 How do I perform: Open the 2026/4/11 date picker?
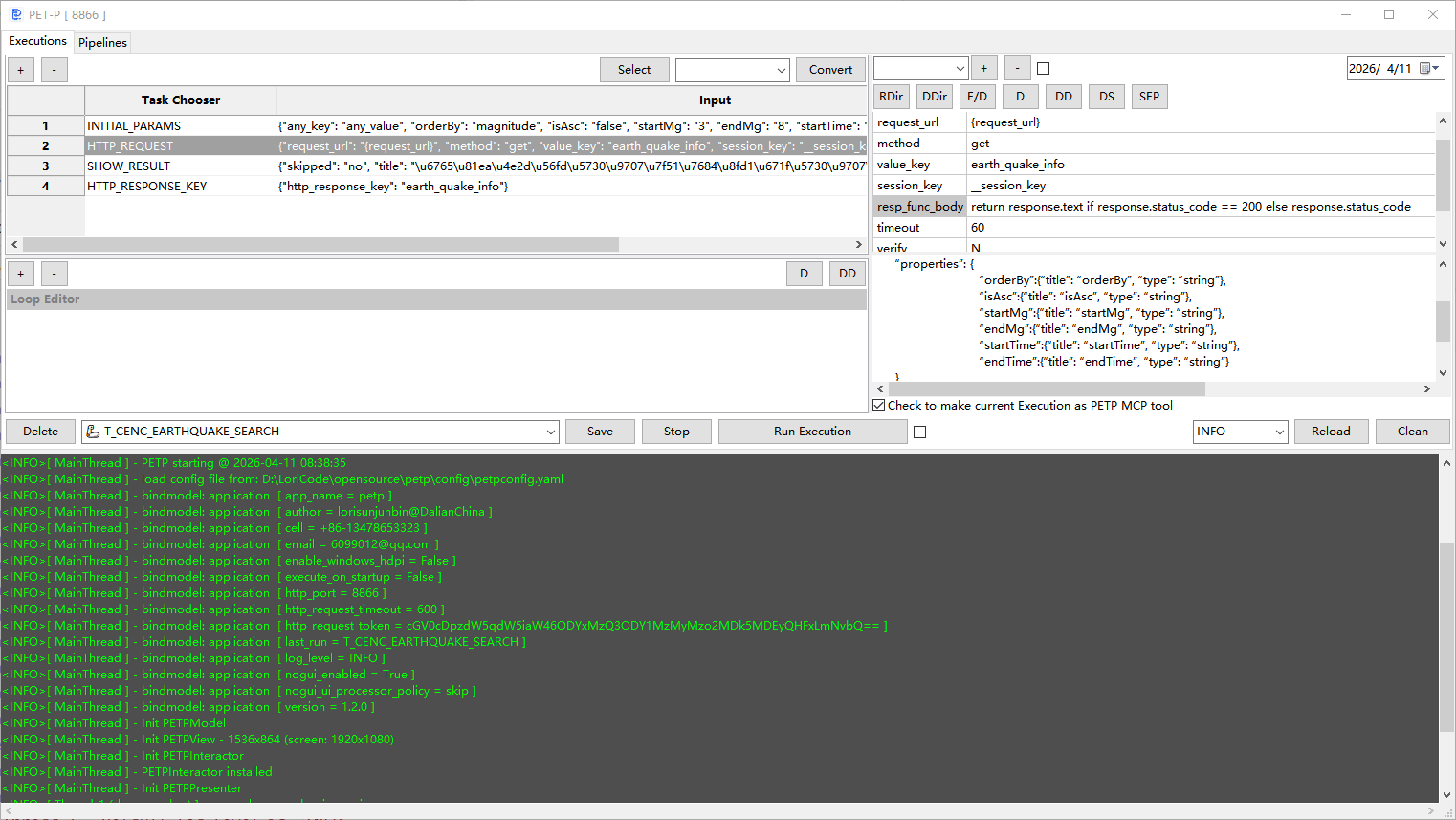pos(1396,67)
